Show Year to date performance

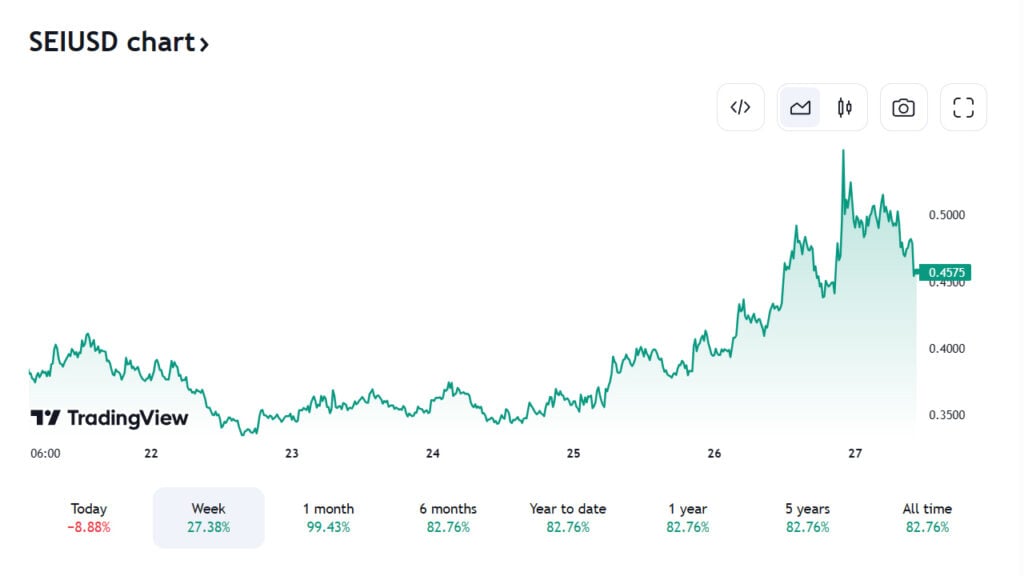click(568, 517)
